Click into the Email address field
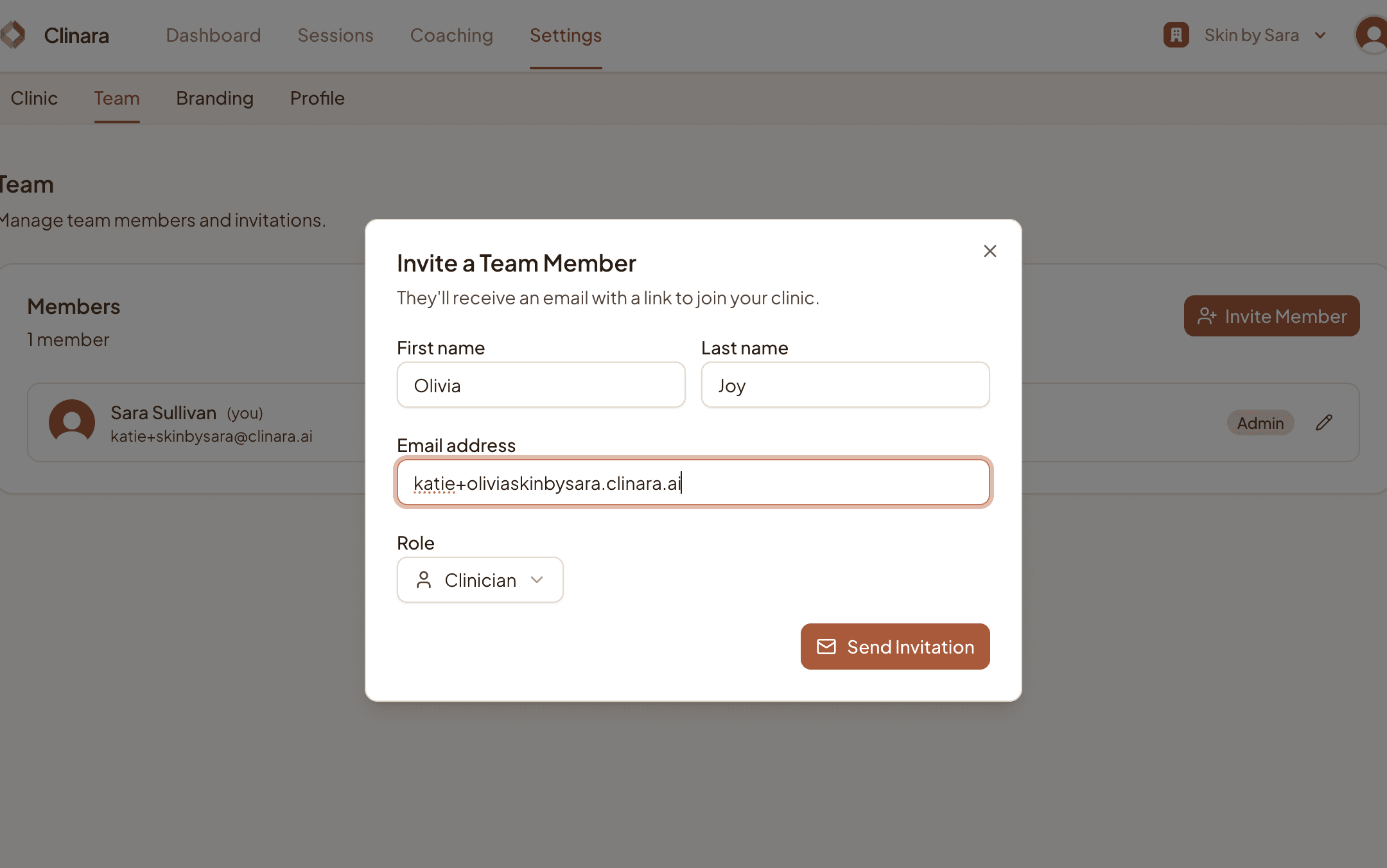Viewport: 1387px width, 868px height. tap(693, 483)
